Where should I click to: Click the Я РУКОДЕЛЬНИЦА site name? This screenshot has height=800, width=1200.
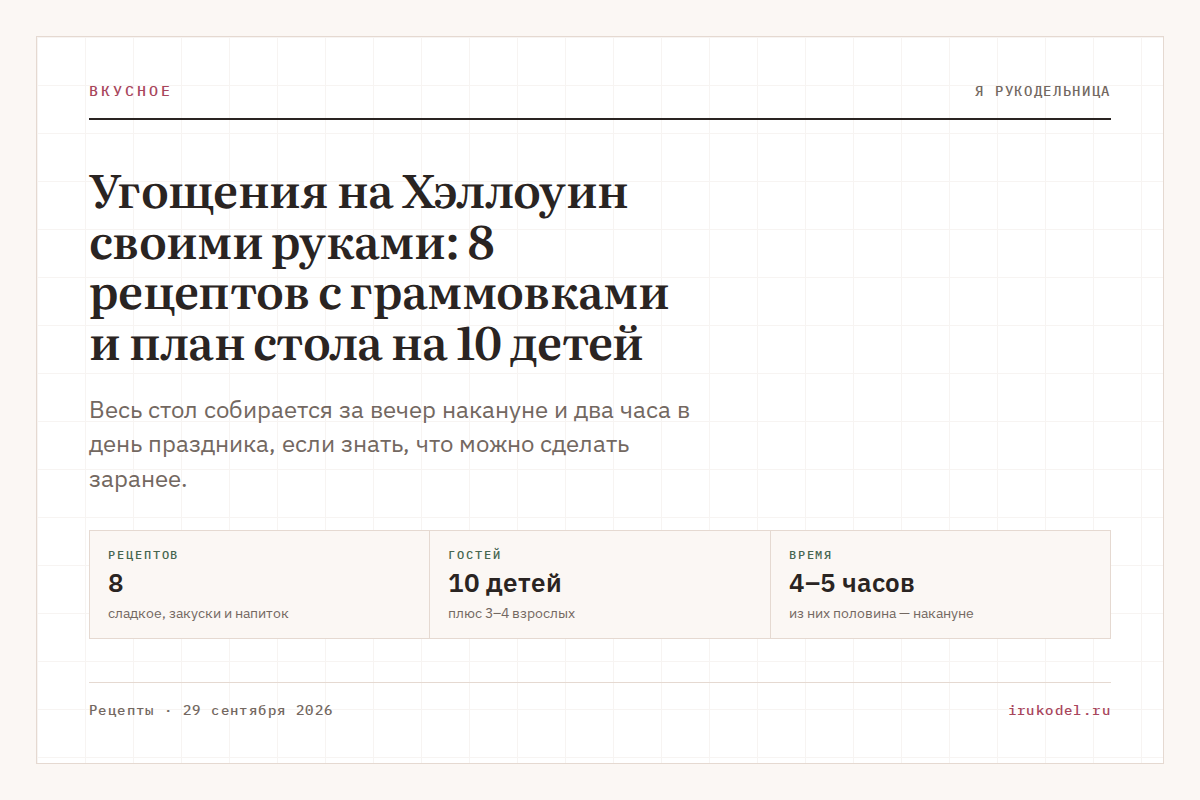[x=1042, y=91]
